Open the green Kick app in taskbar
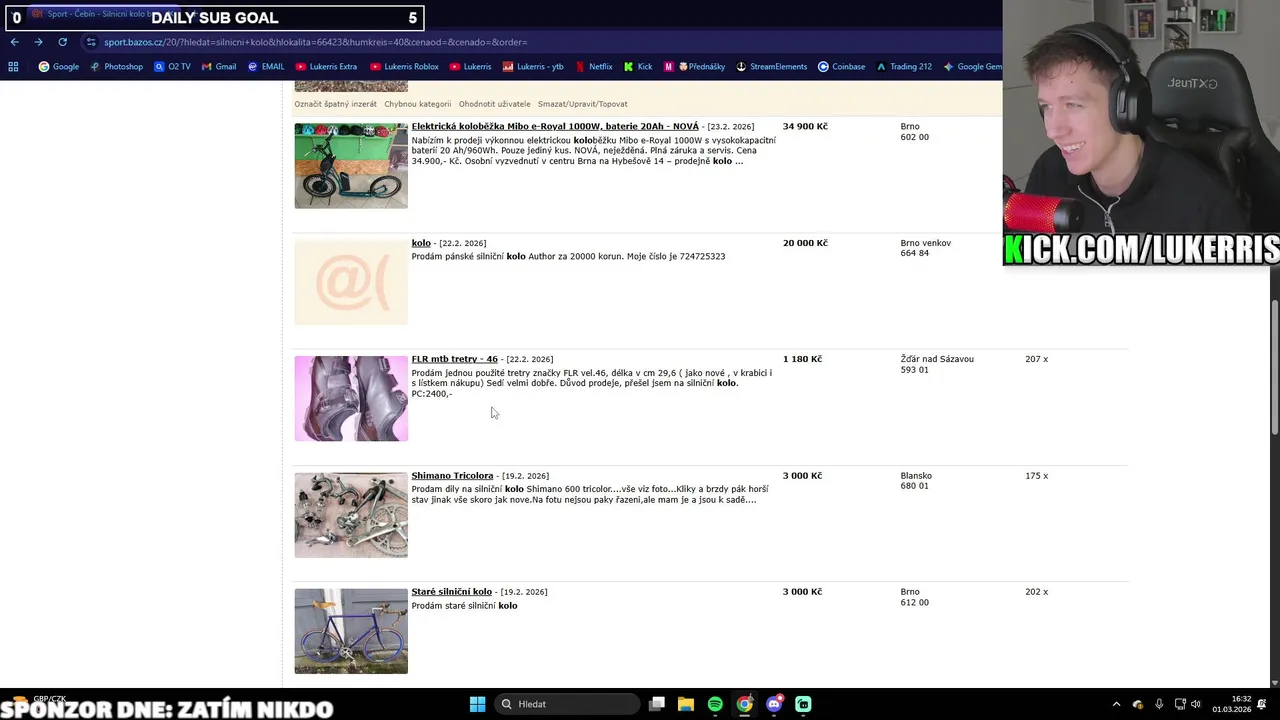The image size is (1280, 720). [x=803, y=704]
